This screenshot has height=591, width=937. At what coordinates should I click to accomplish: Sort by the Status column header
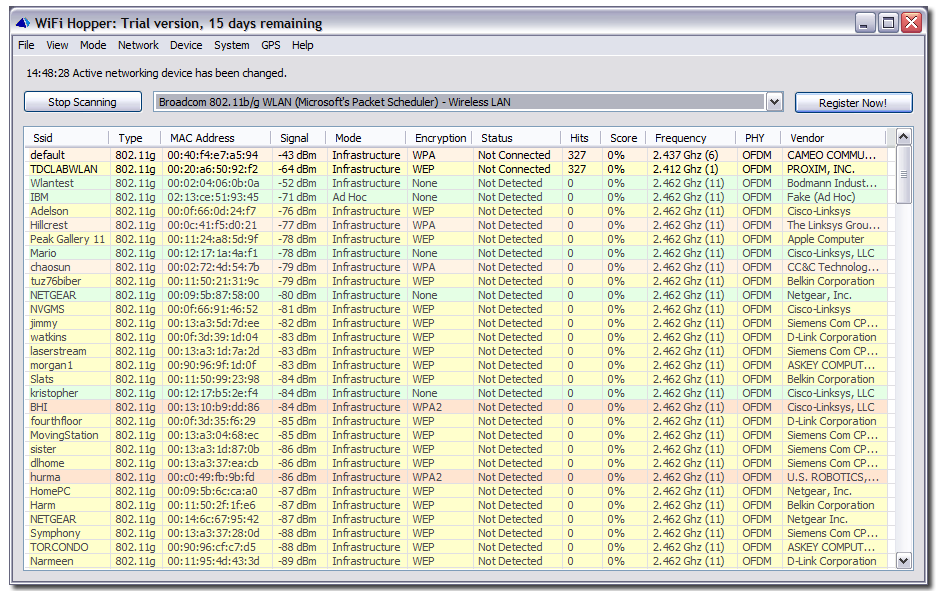pos(516,138)
